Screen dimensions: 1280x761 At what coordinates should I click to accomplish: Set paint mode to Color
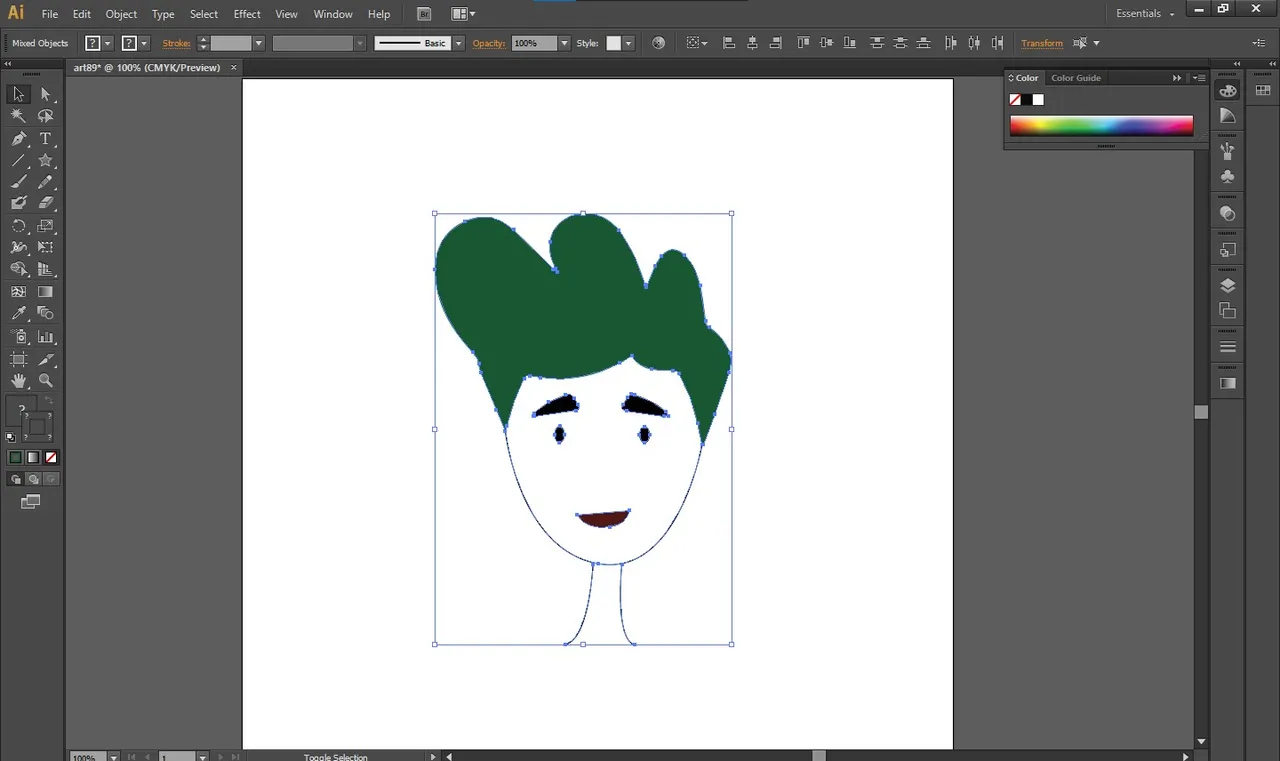pos(15,457)
